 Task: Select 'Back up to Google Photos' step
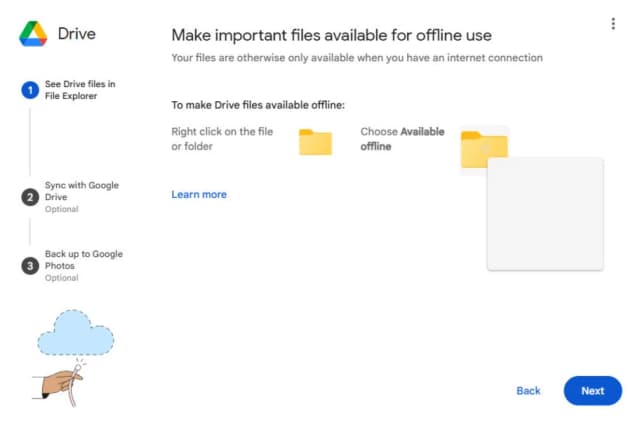84,265
